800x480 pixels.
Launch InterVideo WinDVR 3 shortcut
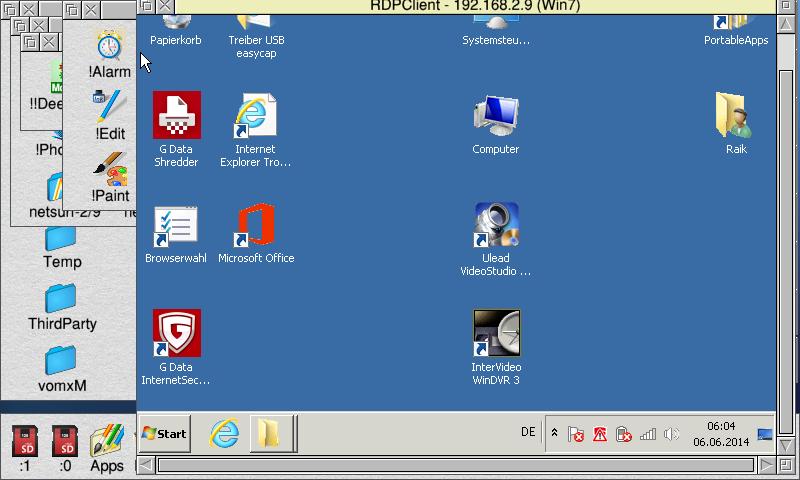(x=496, y=347)
